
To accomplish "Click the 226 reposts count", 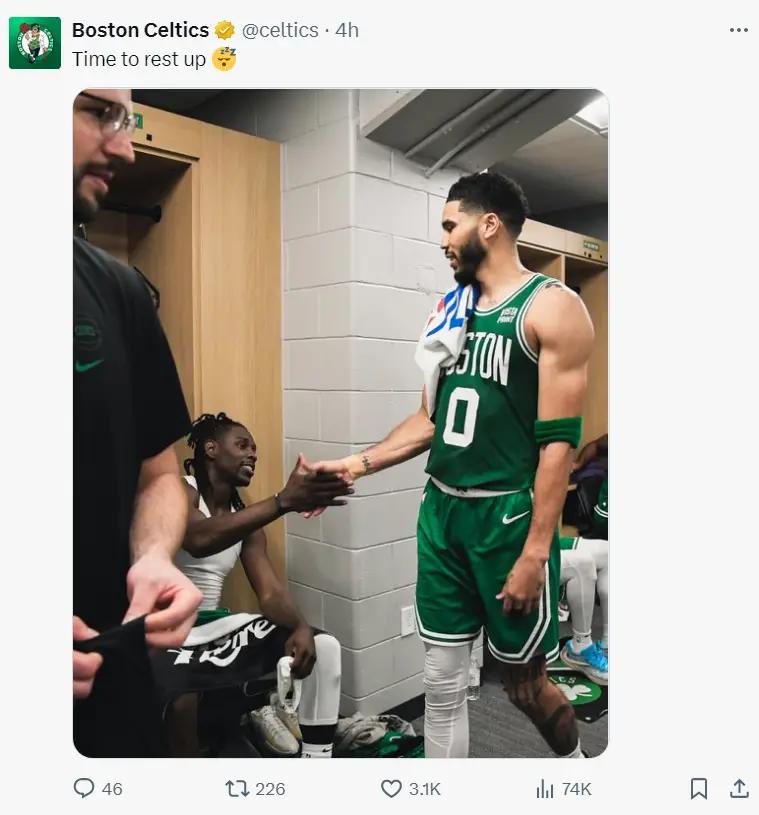I will (x=270, y=789).
